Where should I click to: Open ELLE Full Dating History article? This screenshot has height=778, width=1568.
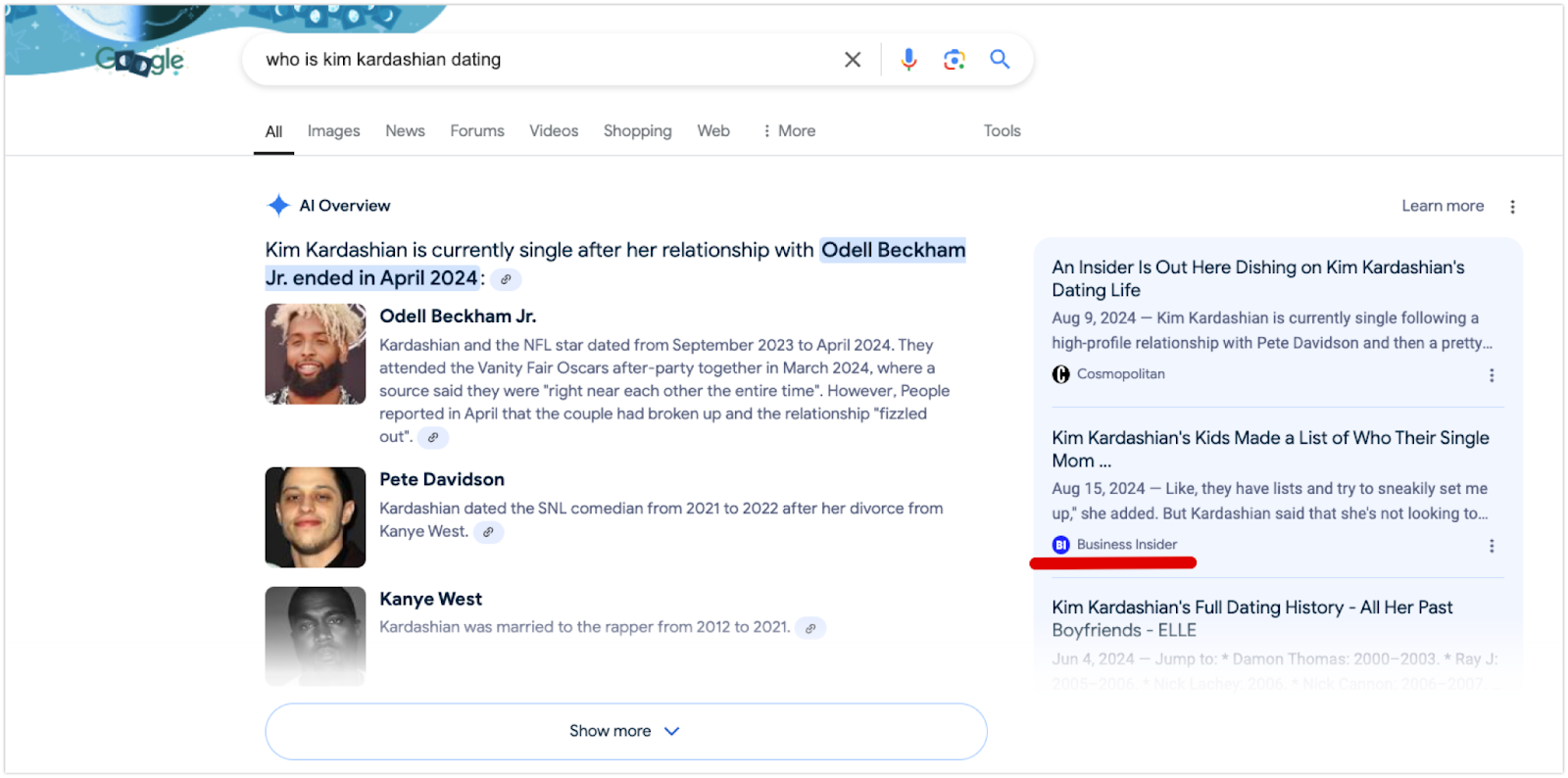tap(1252, 618)
